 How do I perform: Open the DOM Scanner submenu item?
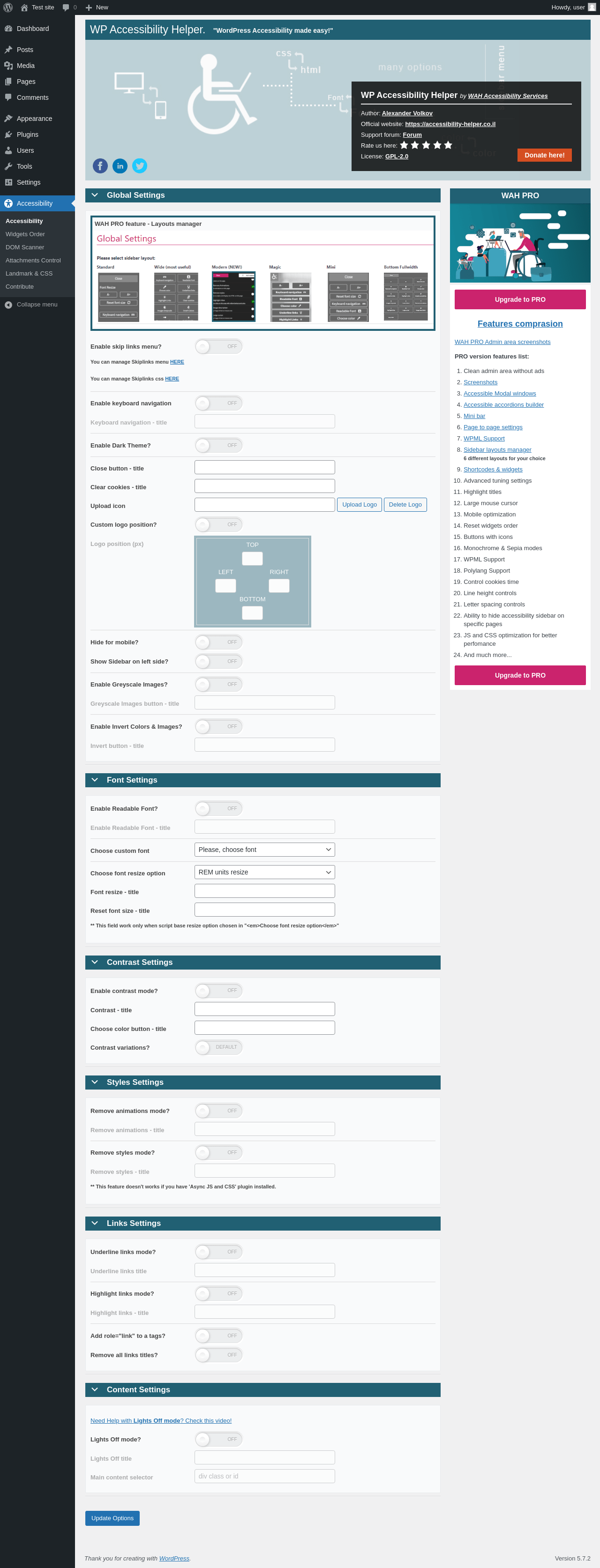click(25, 247)
